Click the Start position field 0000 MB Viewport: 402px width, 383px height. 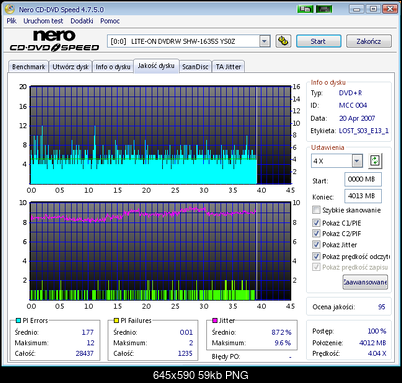pyautogui.click(x=363, y=179)
